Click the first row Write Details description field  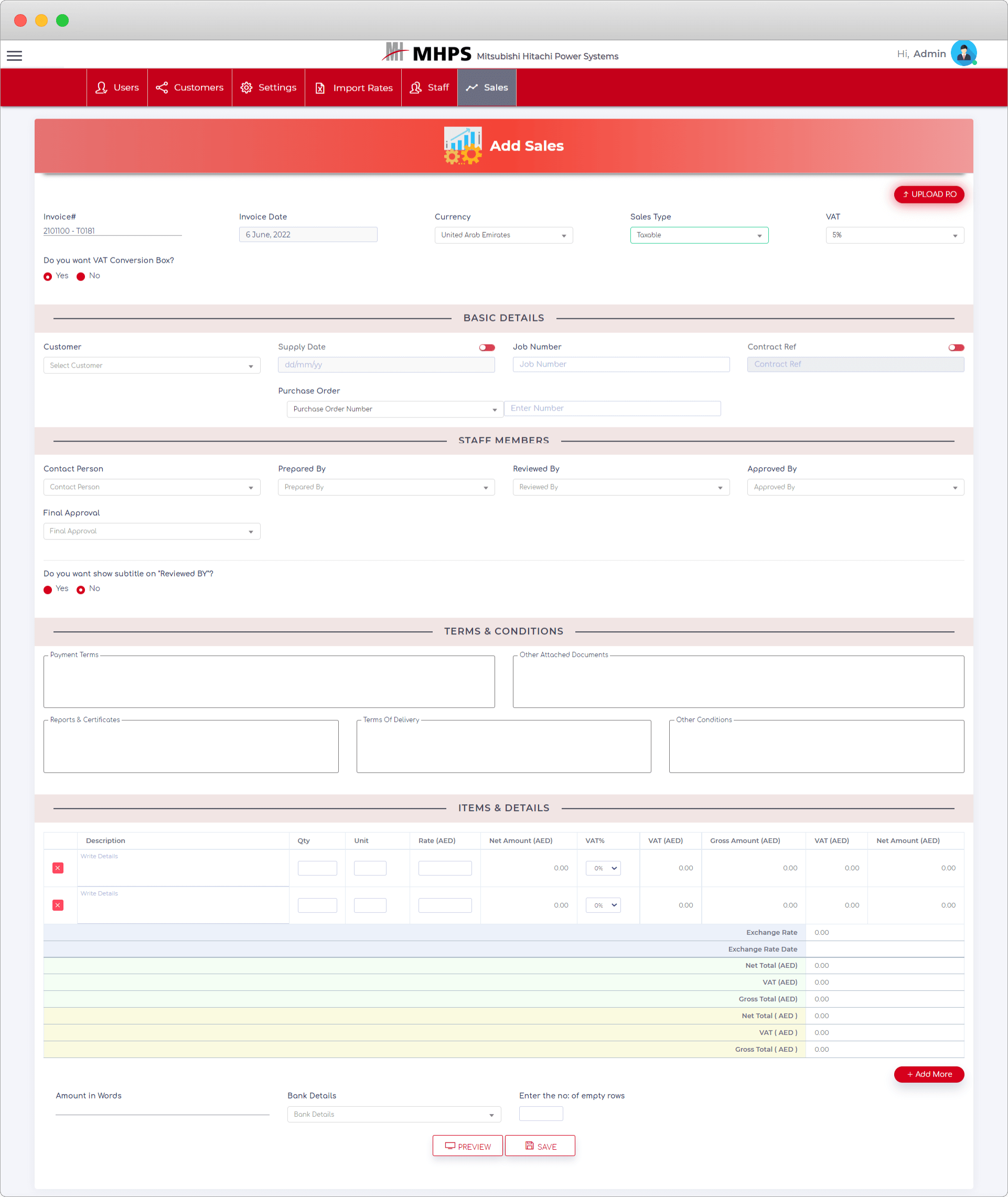[x=183, y=868]
